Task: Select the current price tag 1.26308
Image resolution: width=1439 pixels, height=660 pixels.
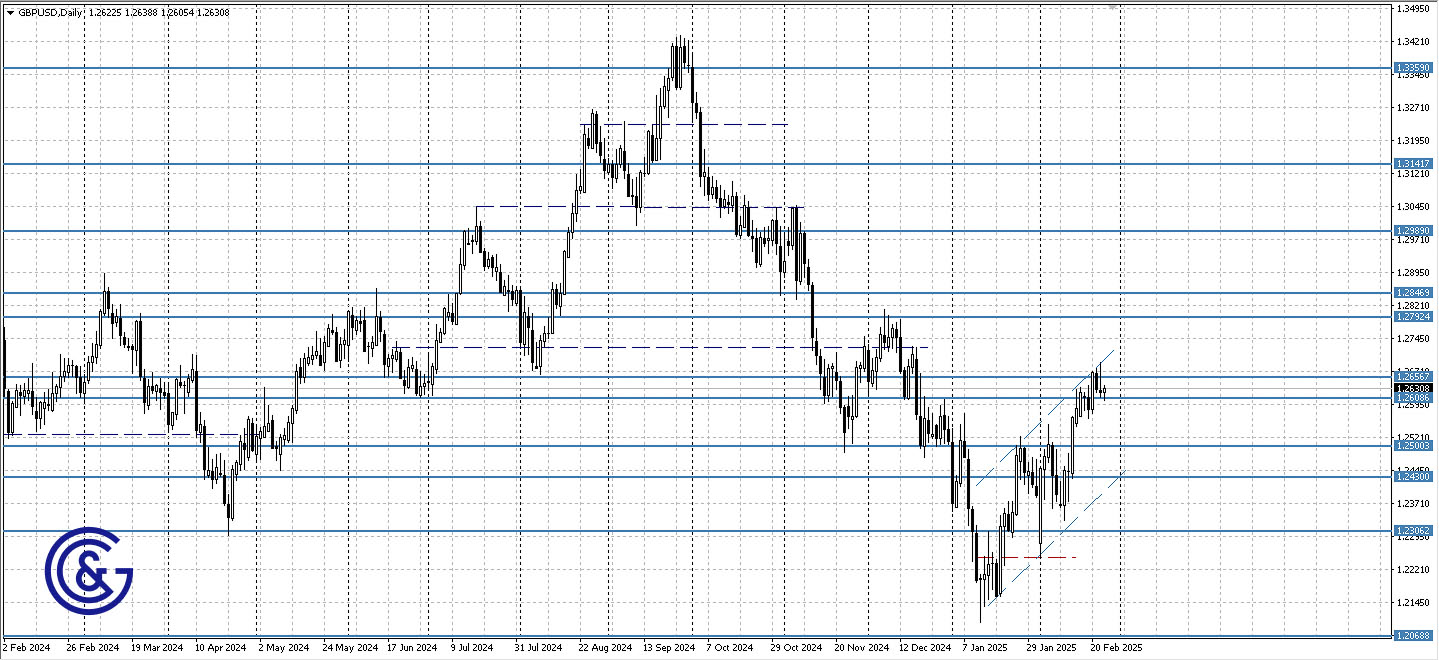Action: click(1414, 388)
